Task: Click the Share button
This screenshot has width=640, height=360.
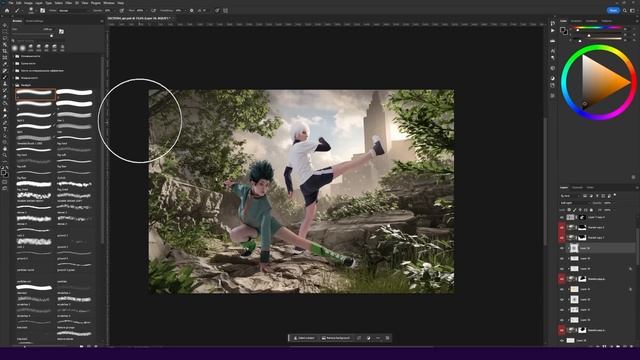Action: [613, 11]
